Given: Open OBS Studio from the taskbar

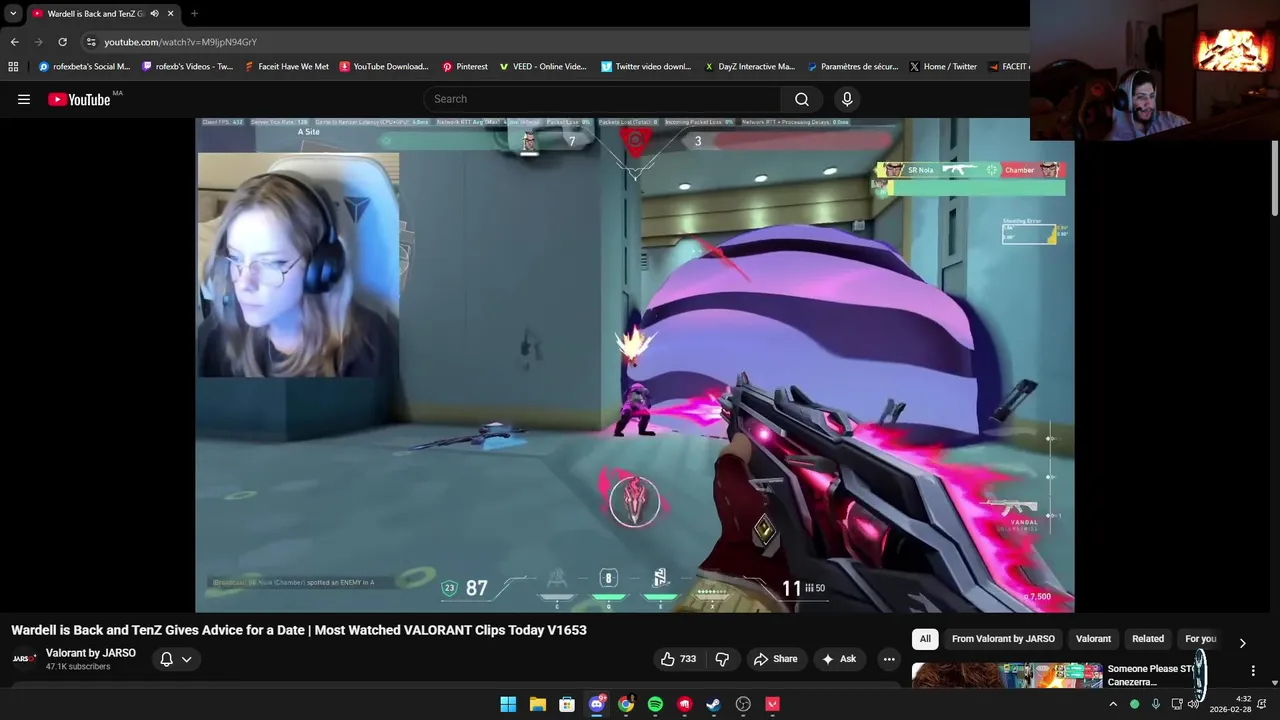Looking at the screenshot, I should (743, 704).
